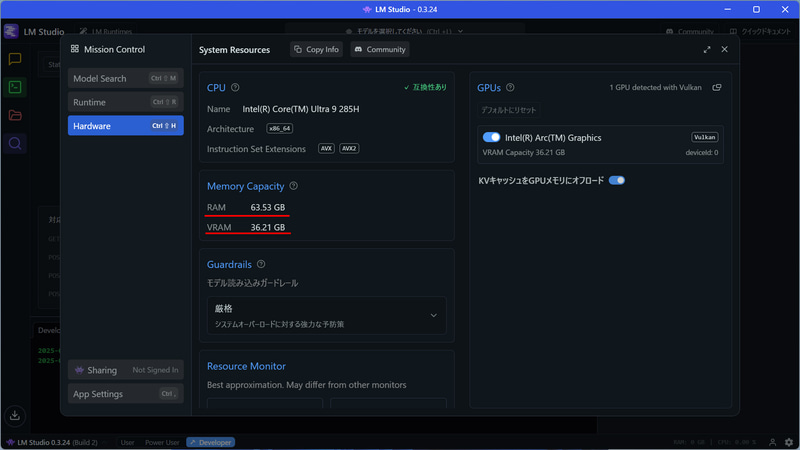
Task: Click the Guardrails help icon
Action: pyautogui.click(x=261, y=264)
